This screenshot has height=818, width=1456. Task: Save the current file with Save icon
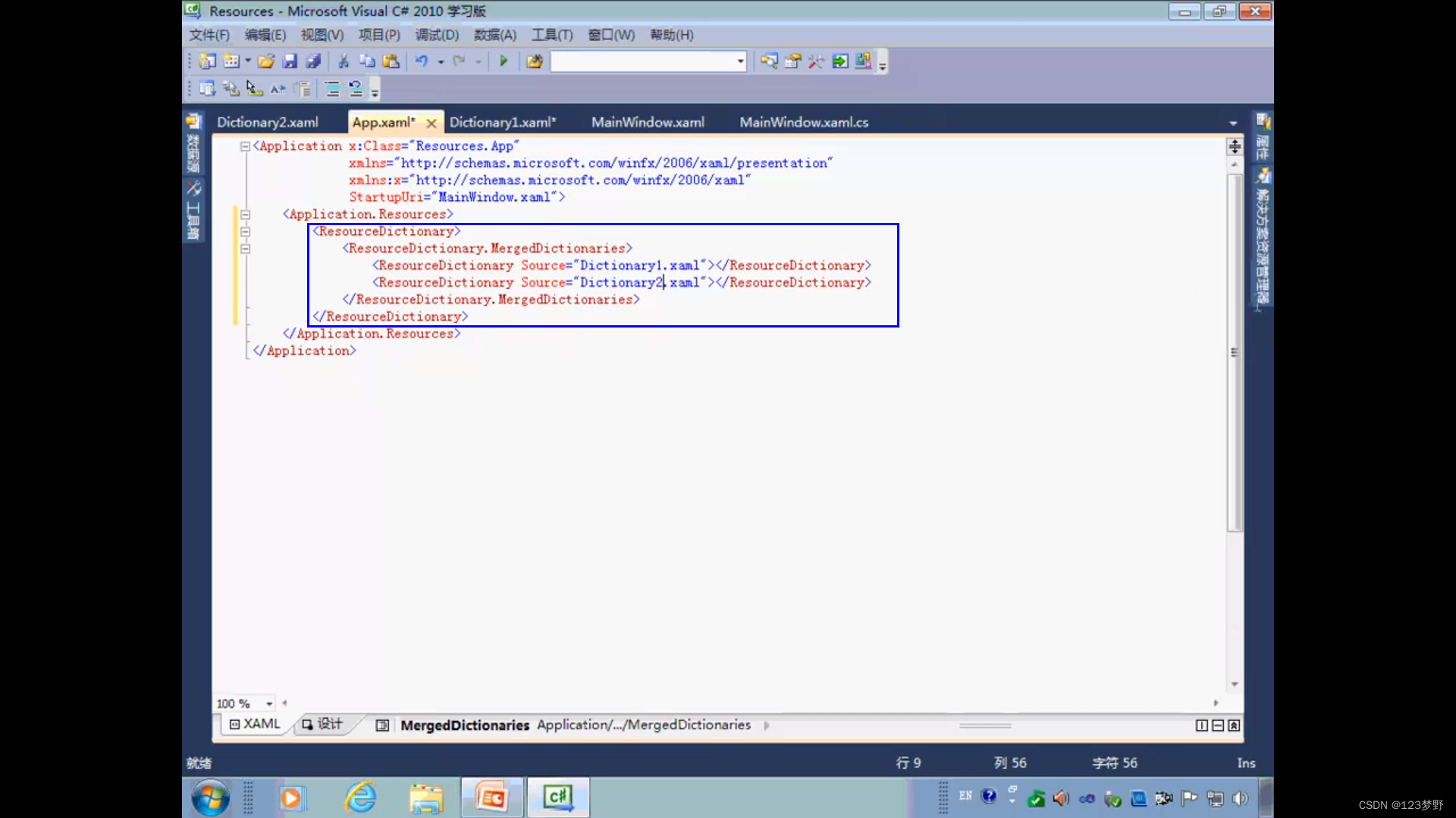point(290,61)
